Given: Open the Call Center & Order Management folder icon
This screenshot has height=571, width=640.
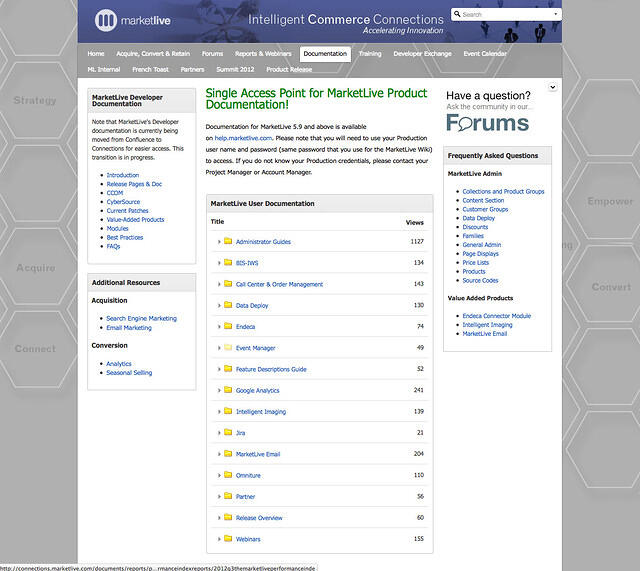Looking at the screenshot, I should point(228,284).
